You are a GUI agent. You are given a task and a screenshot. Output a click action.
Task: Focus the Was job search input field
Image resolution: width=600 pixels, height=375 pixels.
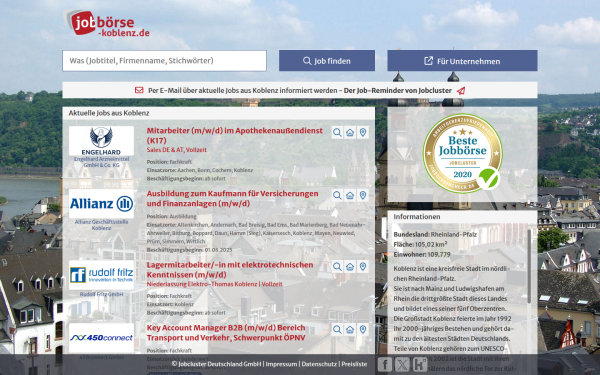click(x=165, y=60)
